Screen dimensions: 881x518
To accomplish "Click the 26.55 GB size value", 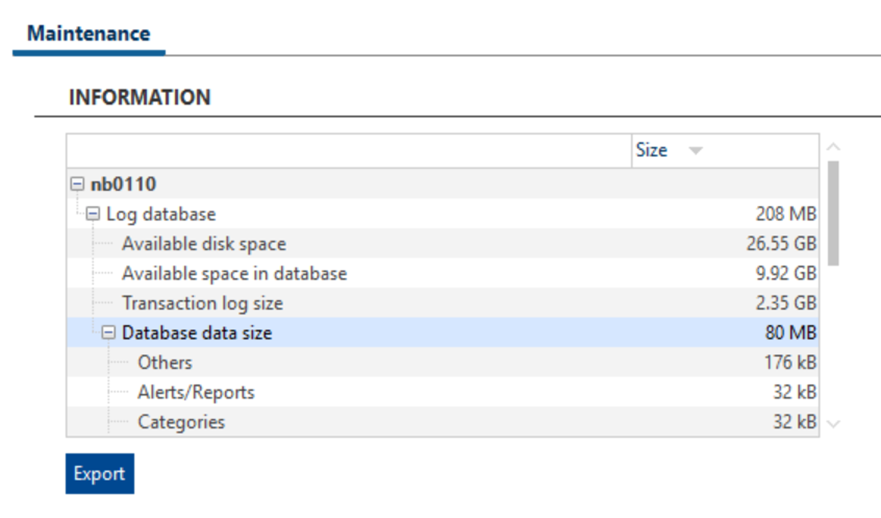I will pos(781,243).
